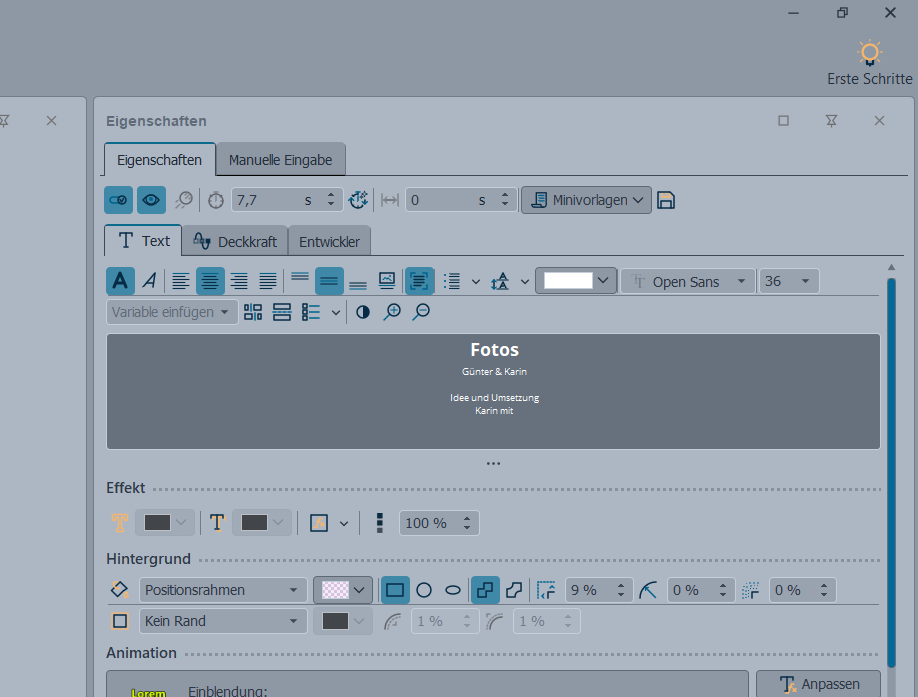
Task: Click the contrast half-circle icon
Action: tap(363, 312)
